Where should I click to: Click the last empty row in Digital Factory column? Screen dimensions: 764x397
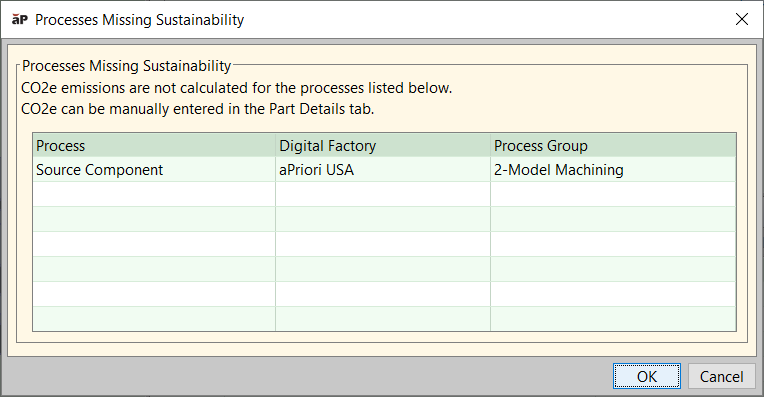[383, 319]
